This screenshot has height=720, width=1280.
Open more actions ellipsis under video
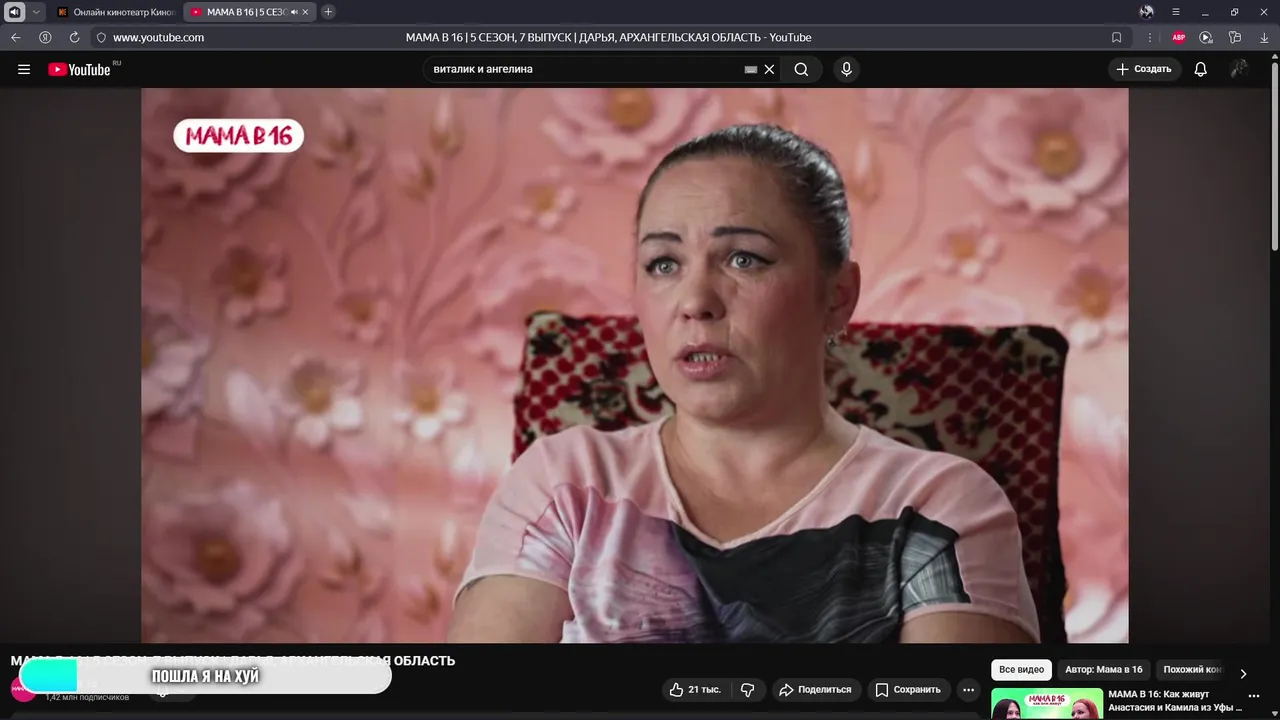click(968, 689)
